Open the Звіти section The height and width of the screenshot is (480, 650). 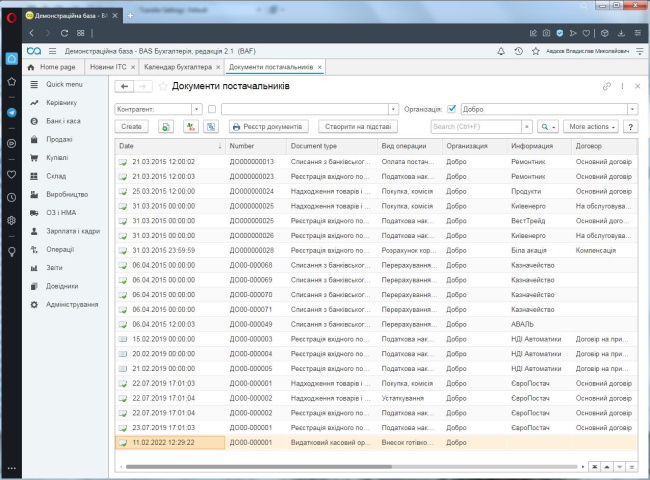[54, 268]
